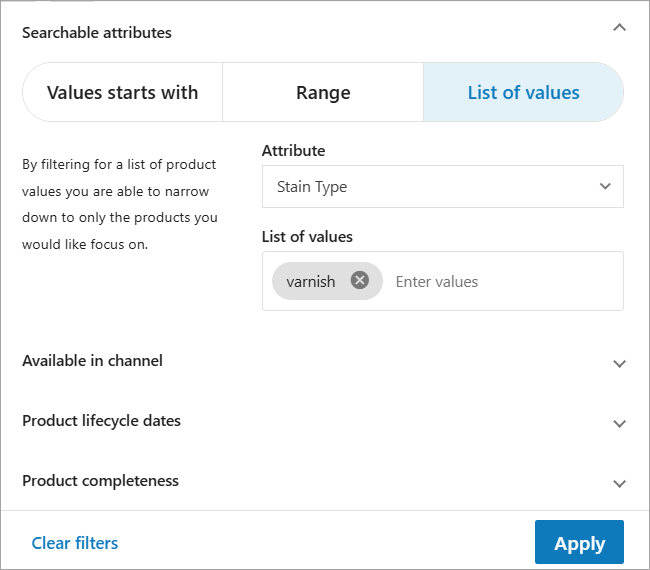650x570 pixels.
Task: Remove the varnish value chip
Action: coord(360,281)
